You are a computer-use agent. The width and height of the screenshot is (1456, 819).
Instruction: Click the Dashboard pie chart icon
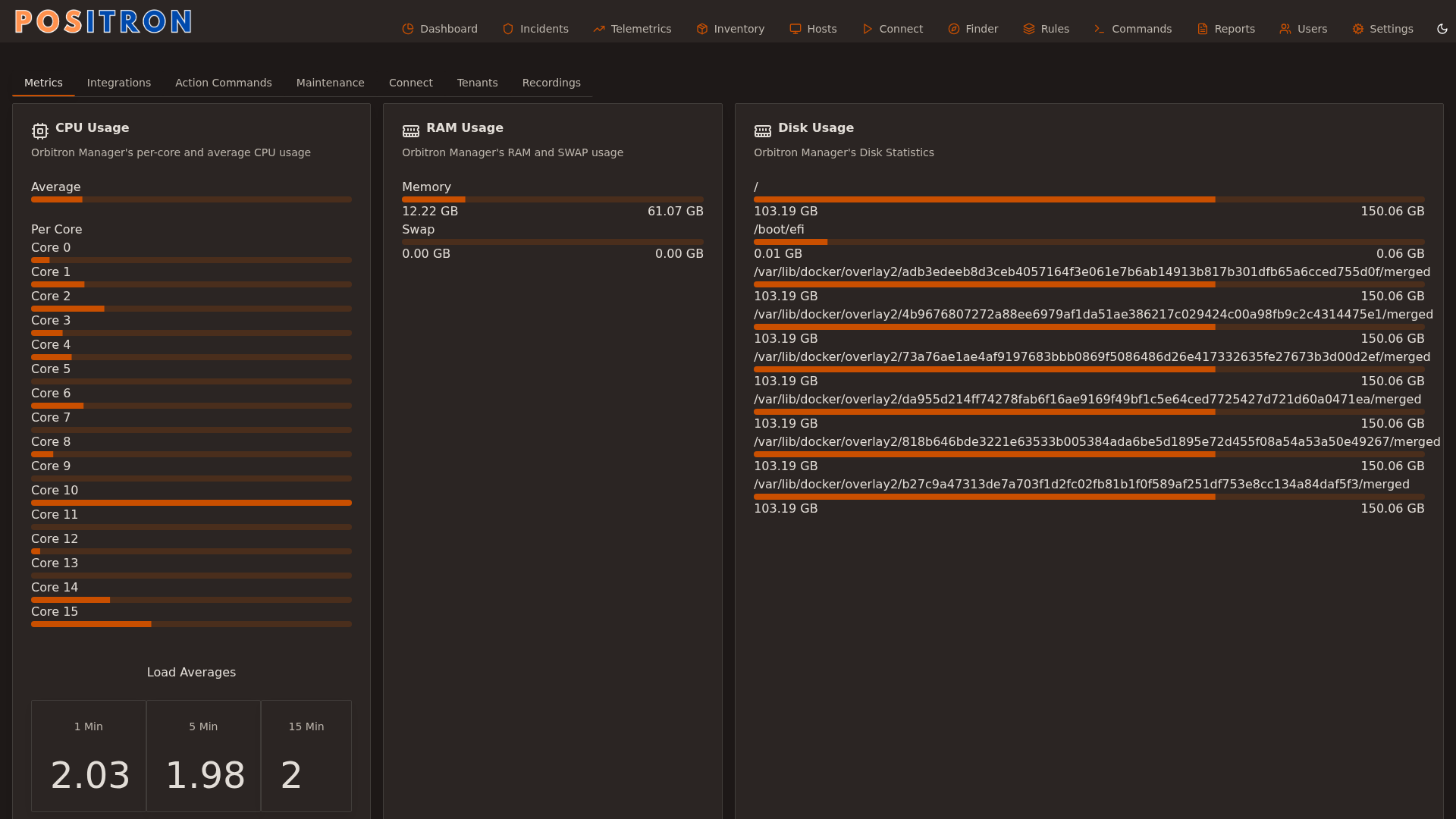pos(408,29)
